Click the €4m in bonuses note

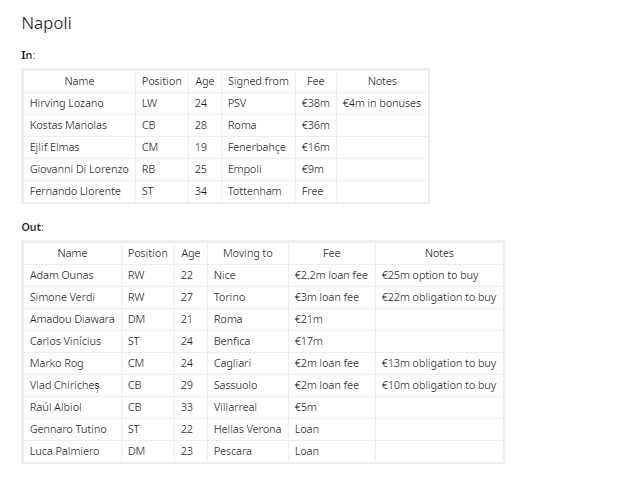click(x=382, y=103)
